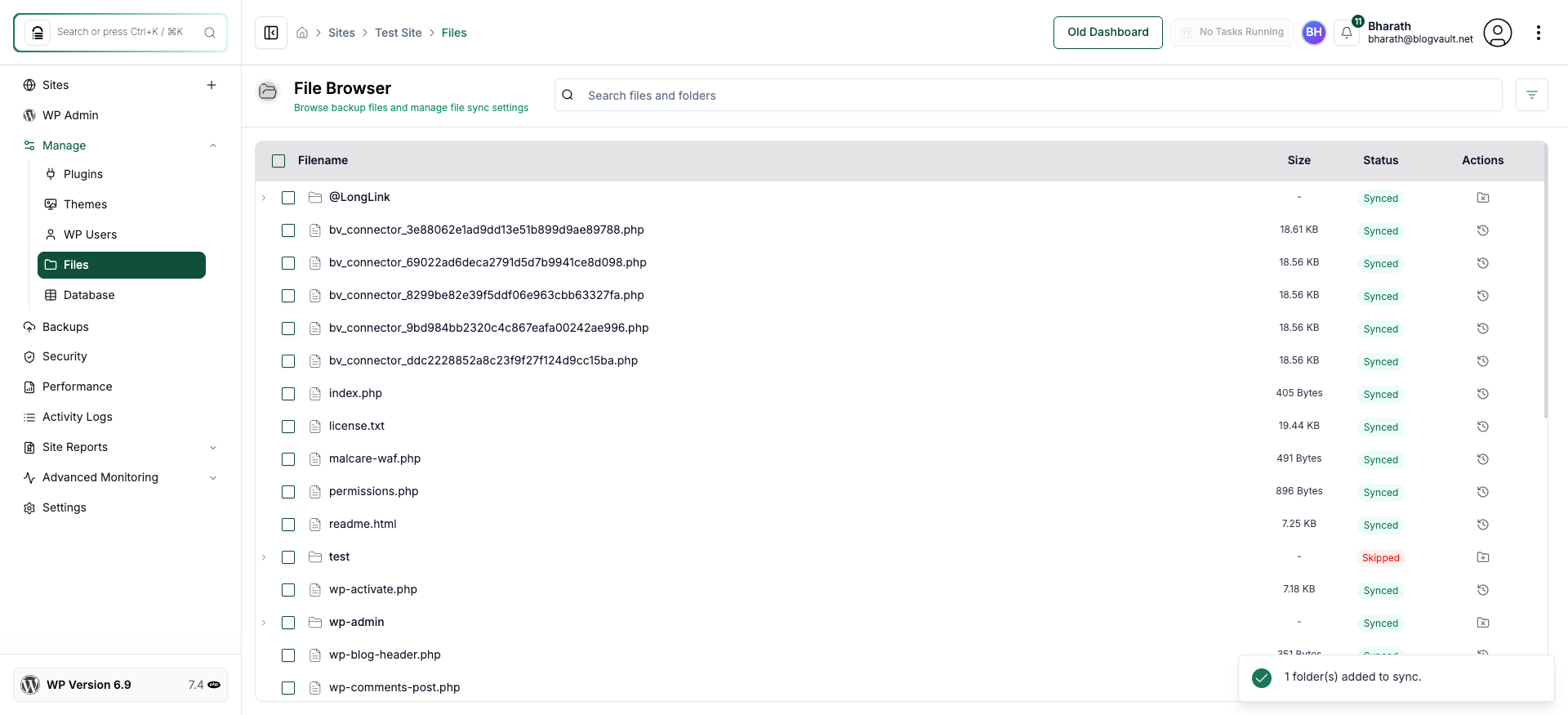1568x715 pixels.
Task: Remove @LongLink folder from sync
Action: pyautogui.click(x=1483, y=198)
